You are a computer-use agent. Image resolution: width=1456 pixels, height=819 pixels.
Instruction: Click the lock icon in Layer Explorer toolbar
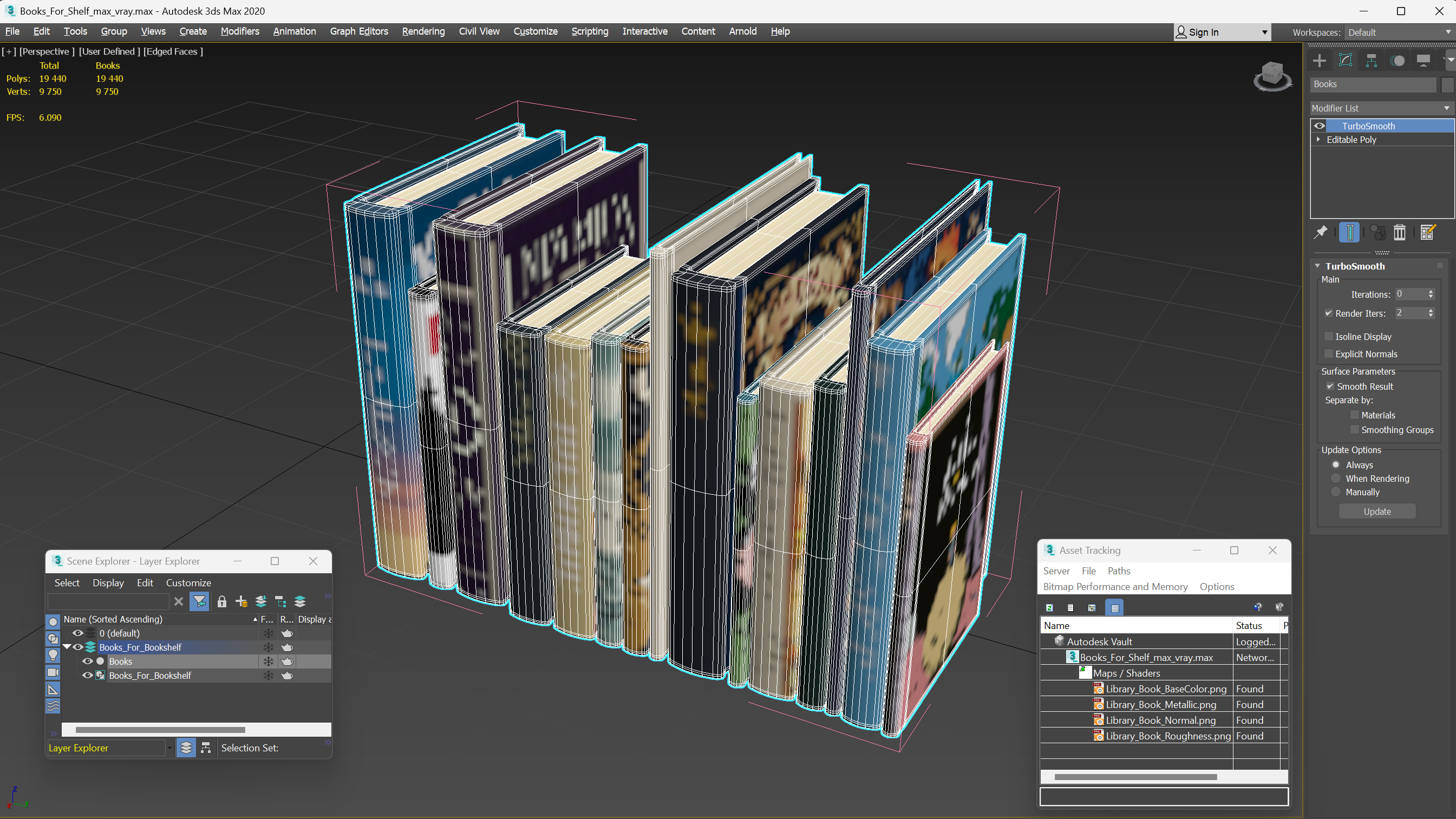[221, 601]
